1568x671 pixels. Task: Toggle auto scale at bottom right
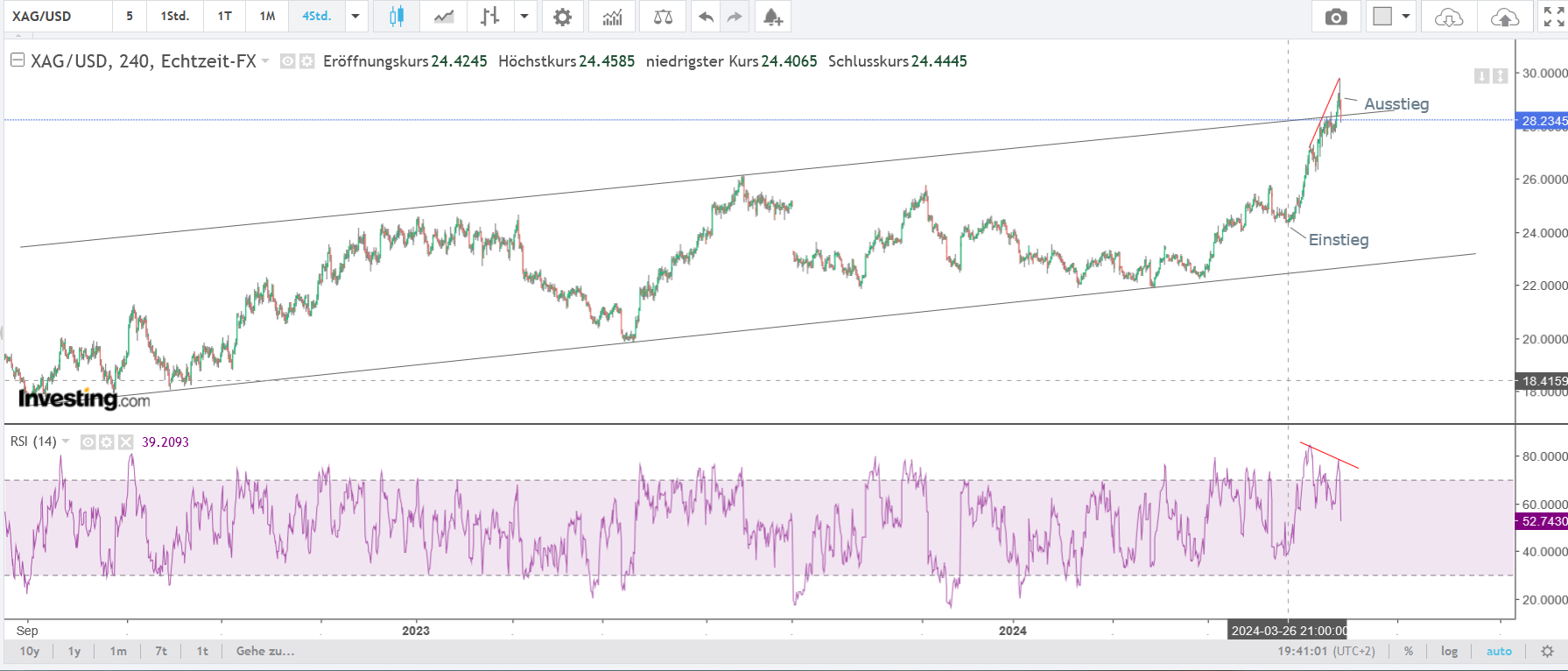pyautogui.click(x=1499, y=651)
